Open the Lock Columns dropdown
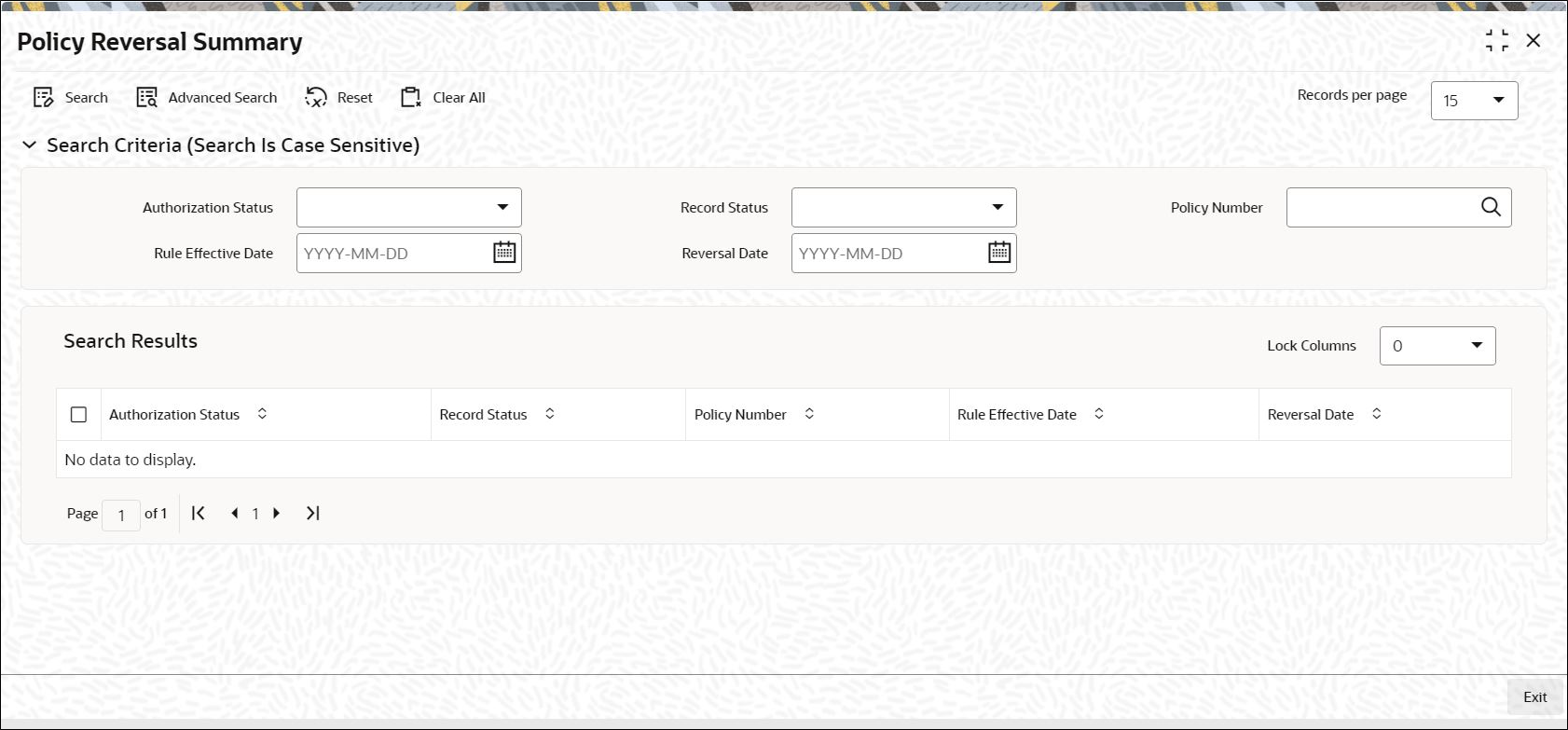1568x730 pixels. [x=1437, y=346]
